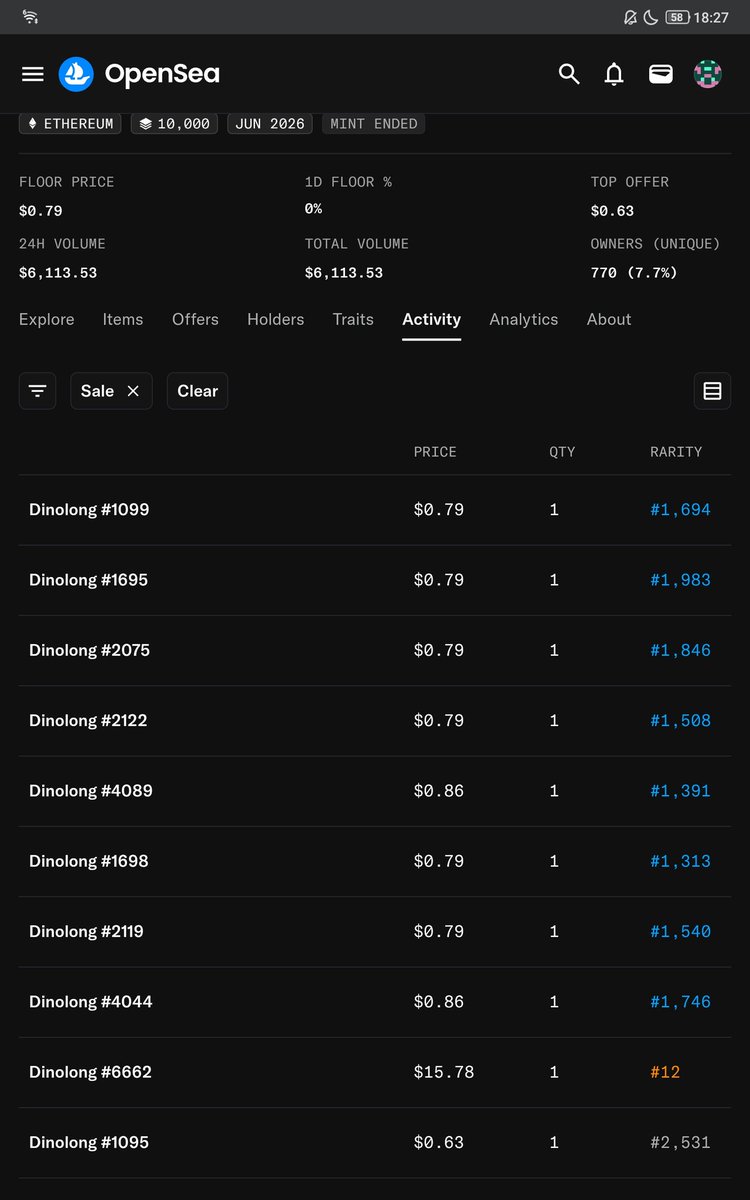Select the Ethereum chain badge
Screen dimensions: 750x1200
pyautogui.click(x=70, y=124)
